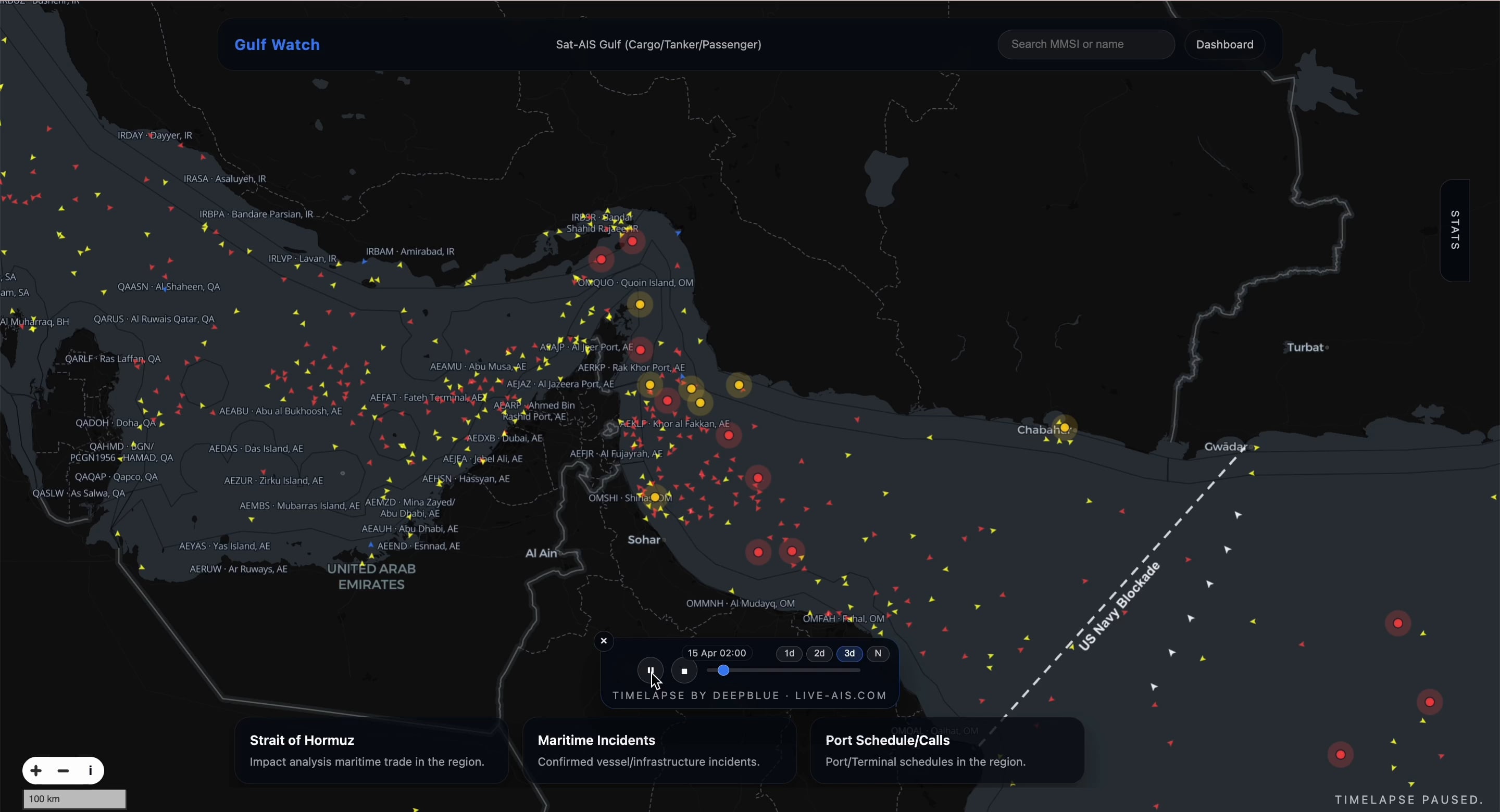
Task: Click the yellow incident marker at Chabahar
Action: pos(1065,428)
